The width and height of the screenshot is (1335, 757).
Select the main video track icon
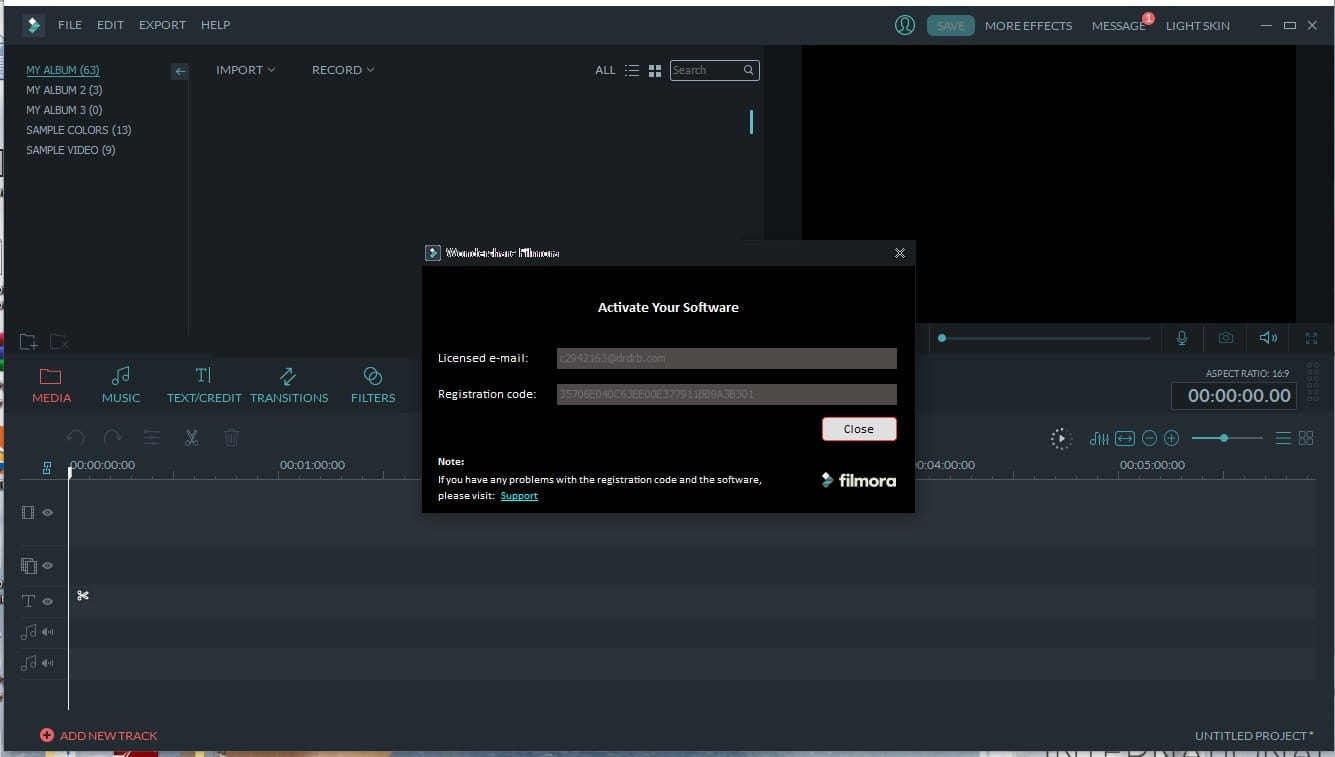tap(28, 512)
